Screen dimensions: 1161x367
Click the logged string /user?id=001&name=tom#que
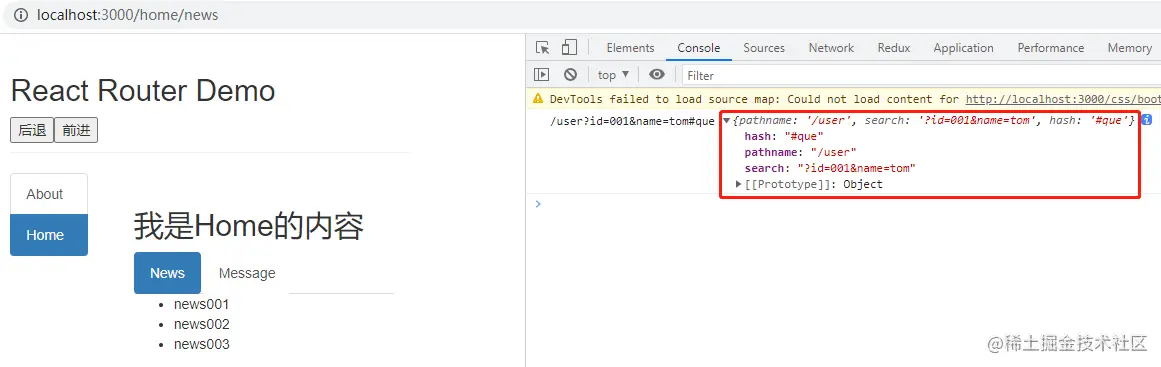632,121
